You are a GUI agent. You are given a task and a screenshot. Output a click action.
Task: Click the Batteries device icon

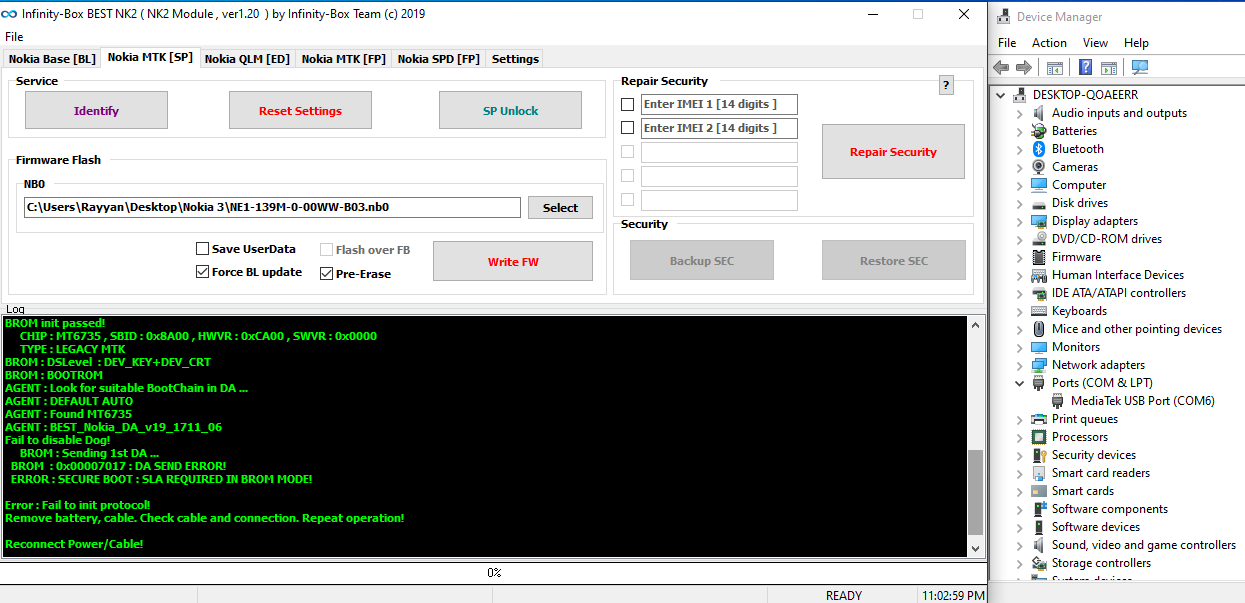(x=1039, y=131)
